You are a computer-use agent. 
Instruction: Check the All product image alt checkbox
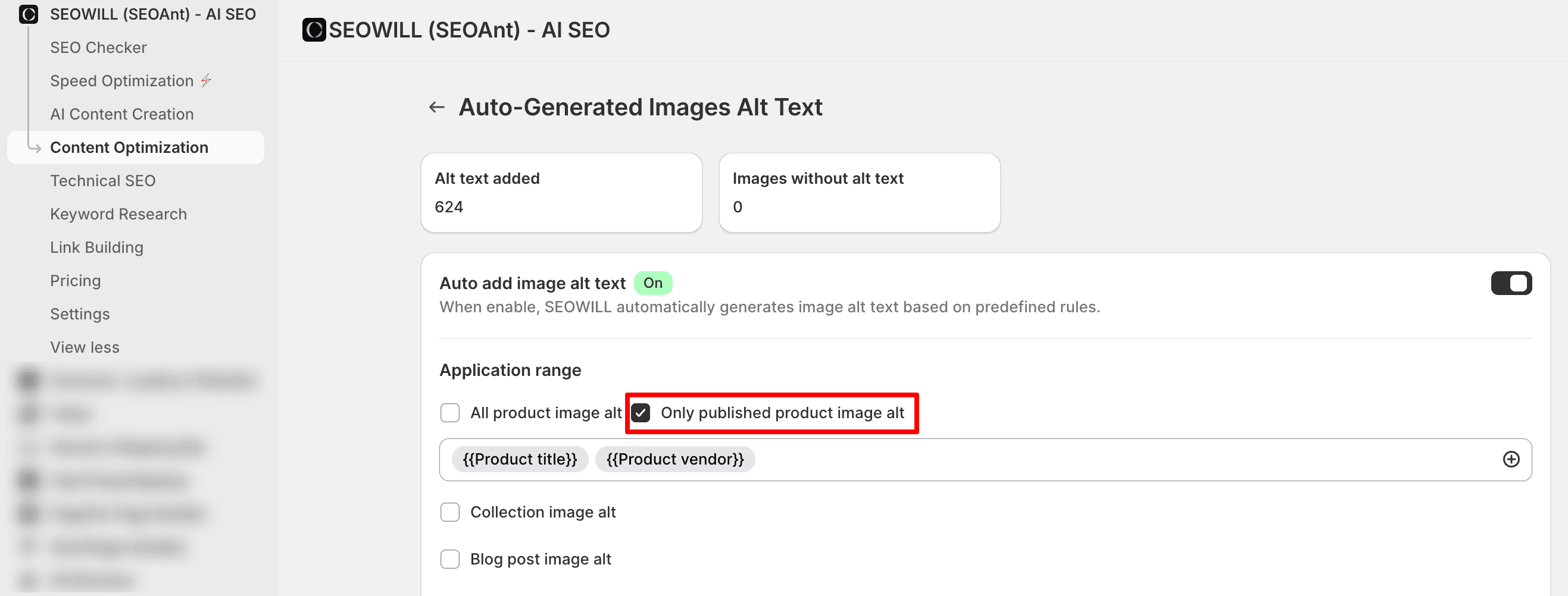450,413
